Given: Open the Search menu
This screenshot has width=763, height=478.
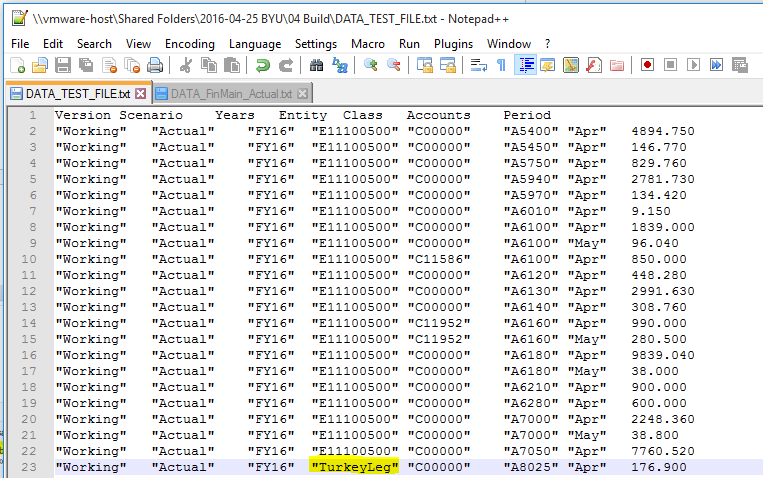Looking at the screenshot, I should (94, 44).
